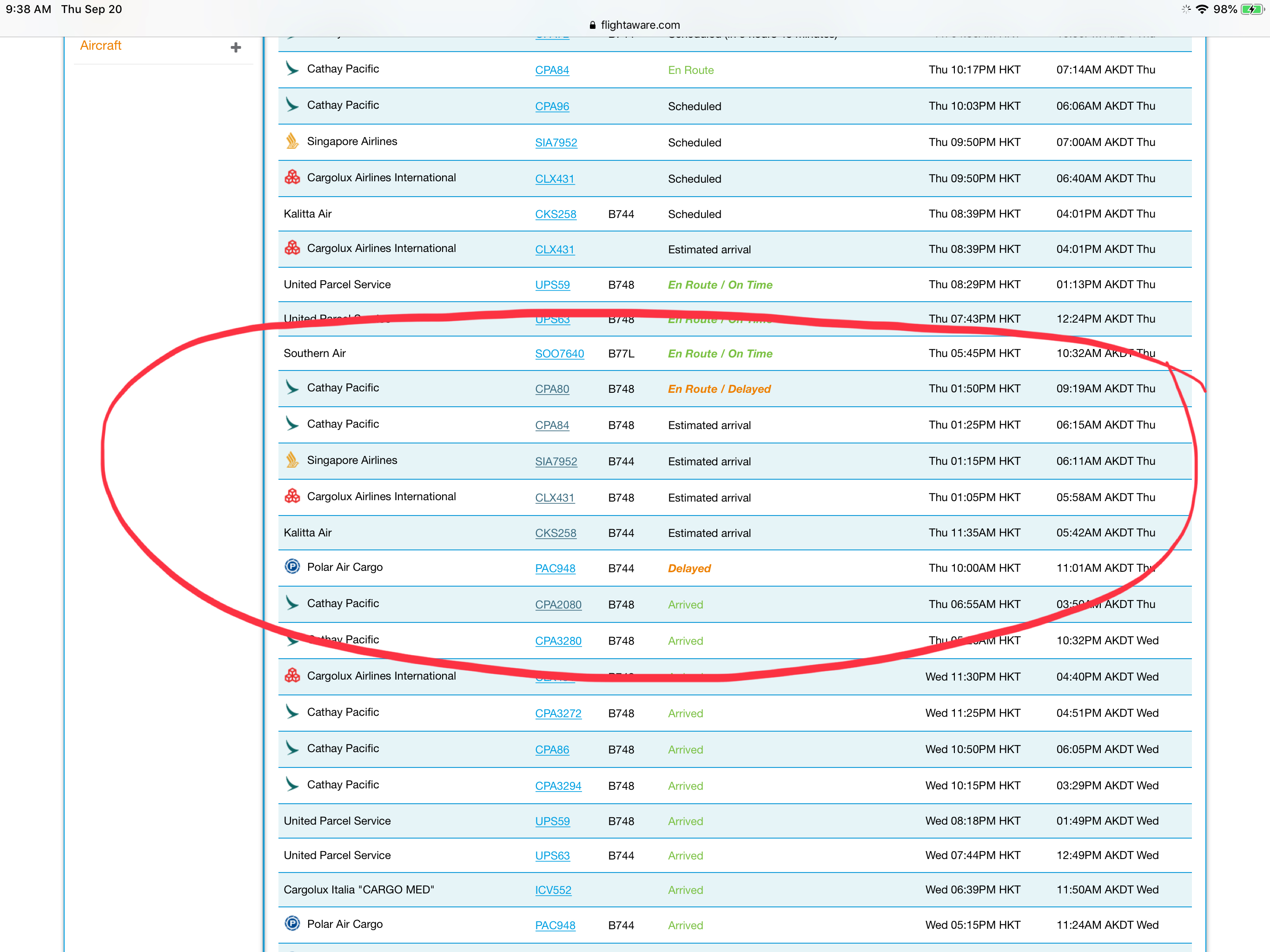Image resolution: width=1270 pixels, height=952 pixels.
Task: Select 'Southern Air' airline name
Action: 315,353
